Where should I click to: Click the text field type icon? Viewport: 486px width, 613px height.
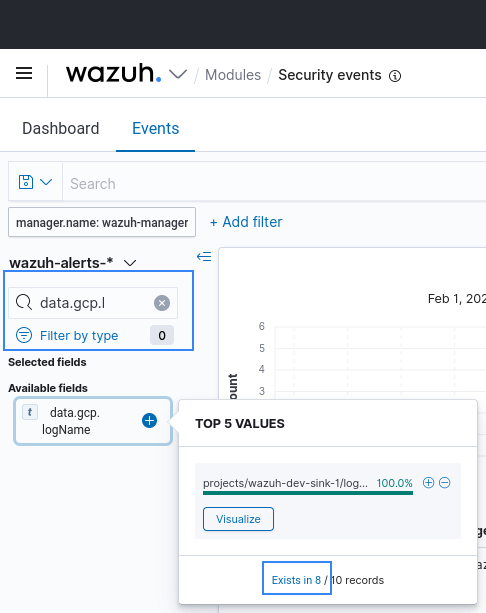pos(30,412)
